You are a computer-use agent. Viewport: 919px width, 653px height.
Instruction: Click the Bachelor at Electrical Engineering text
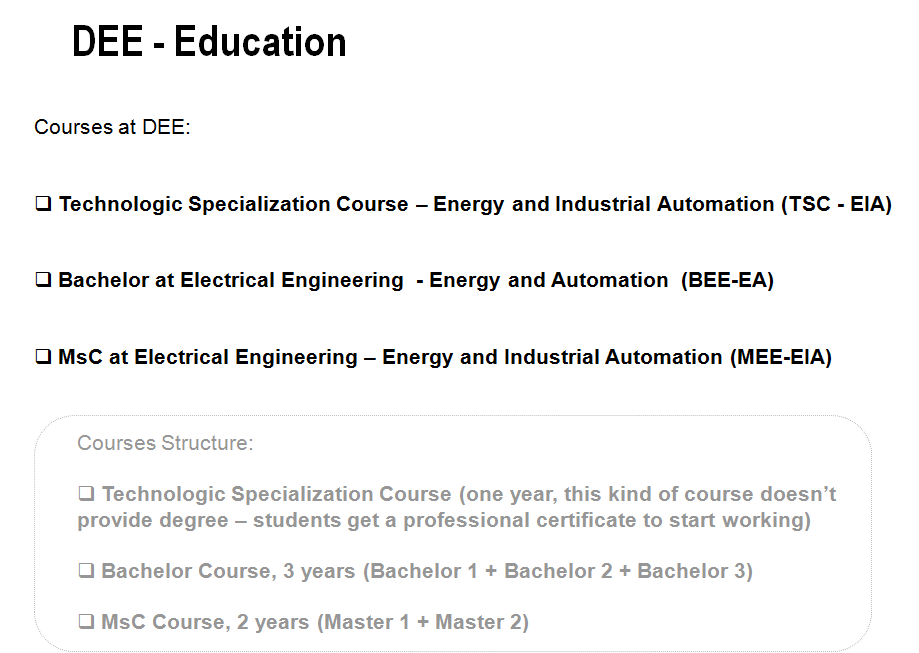tap(231, 281)
